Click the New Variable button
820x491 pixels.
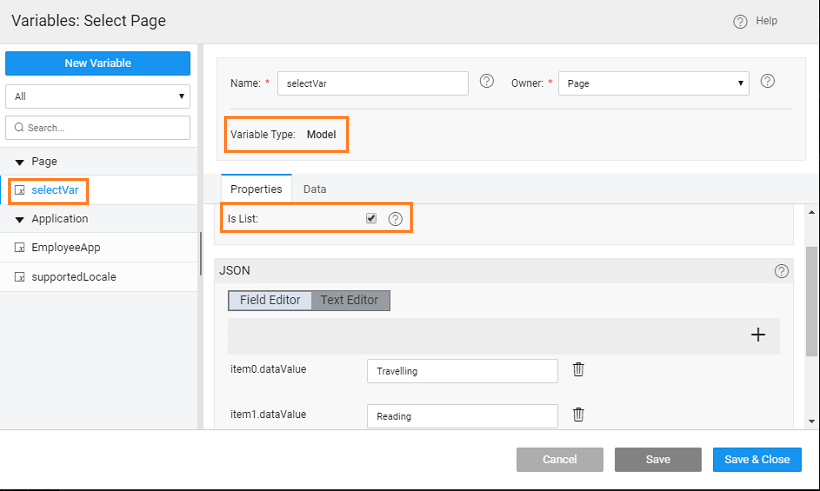(98, 63)
